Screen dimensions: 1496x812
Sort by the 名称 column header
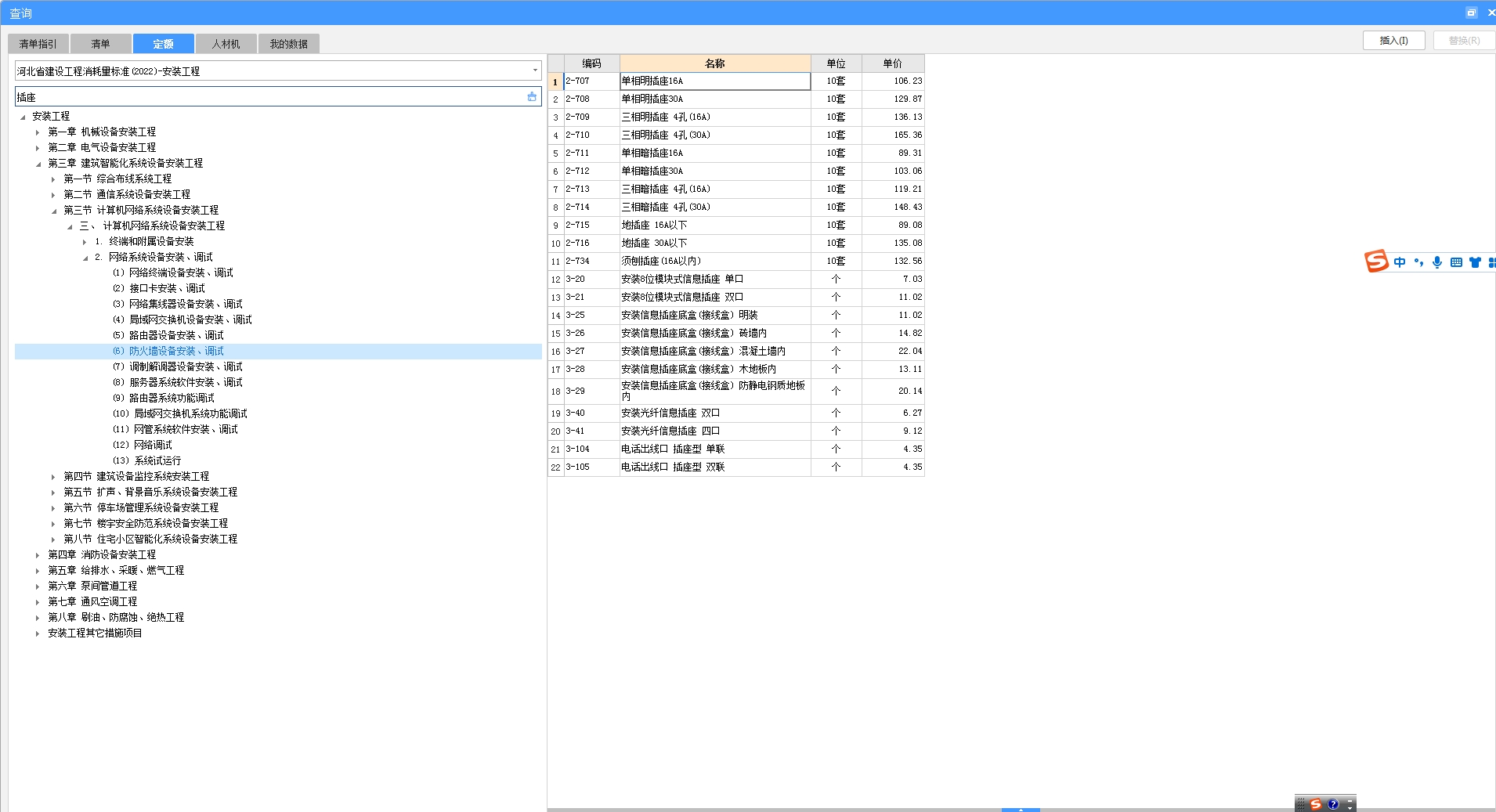(715, 63)
